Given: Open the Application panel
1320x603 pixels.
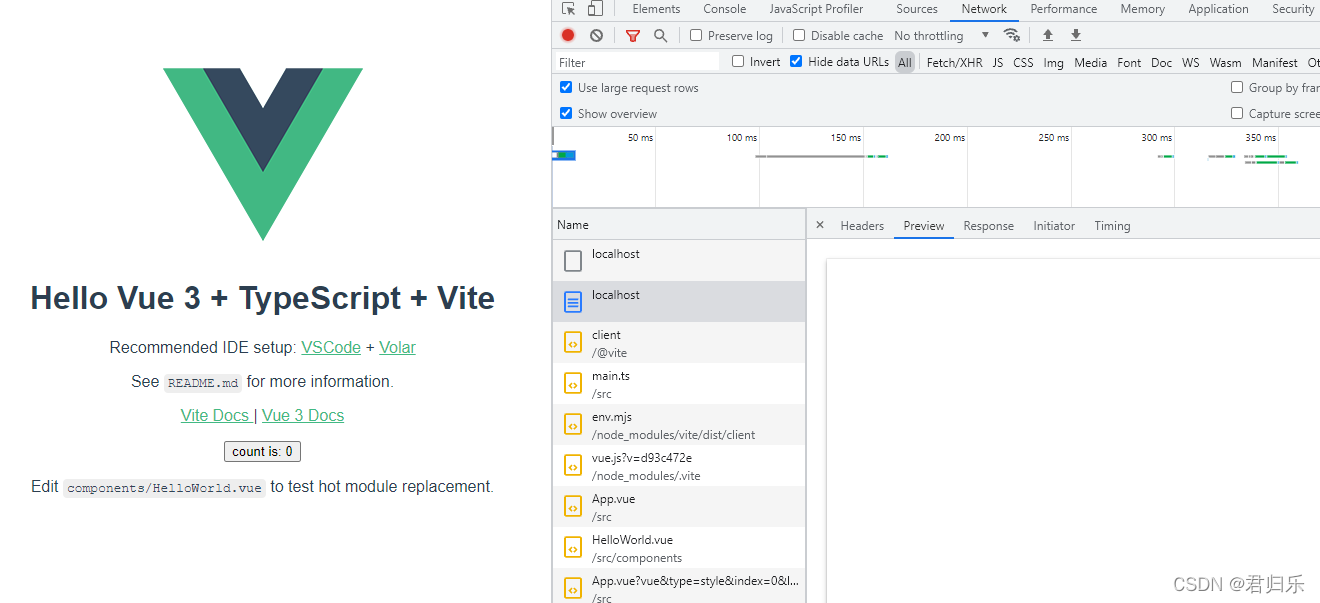Looking at the screenshot, I should tap(1218, 9).
